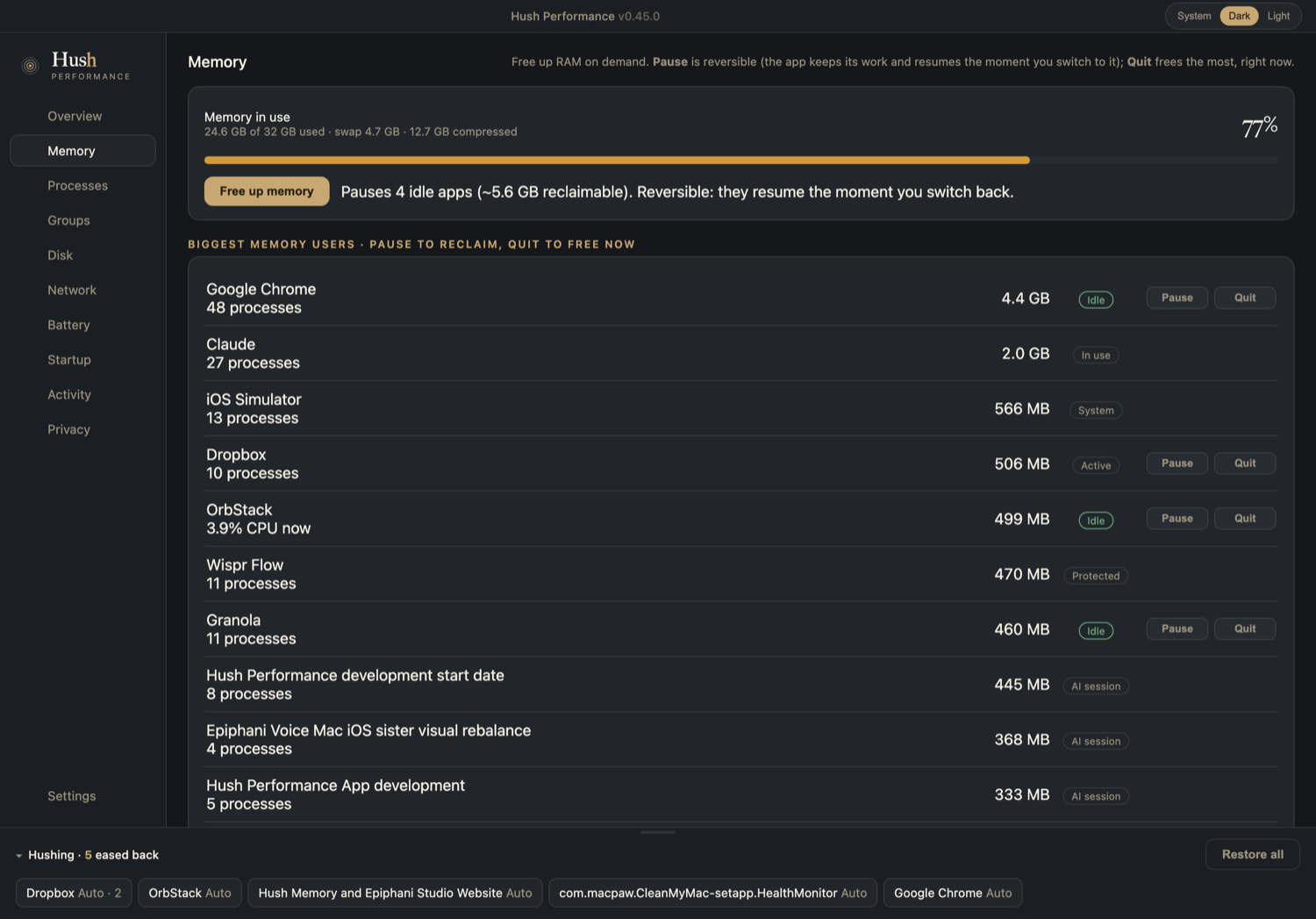Switch theme to Light
Screen dimensions: 1316x919
[x=1278, y=16]
